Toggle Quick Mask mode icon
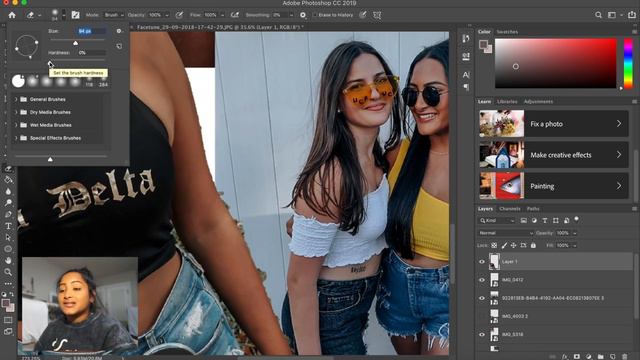Screen dimensions: 640x360 [8, 320]
